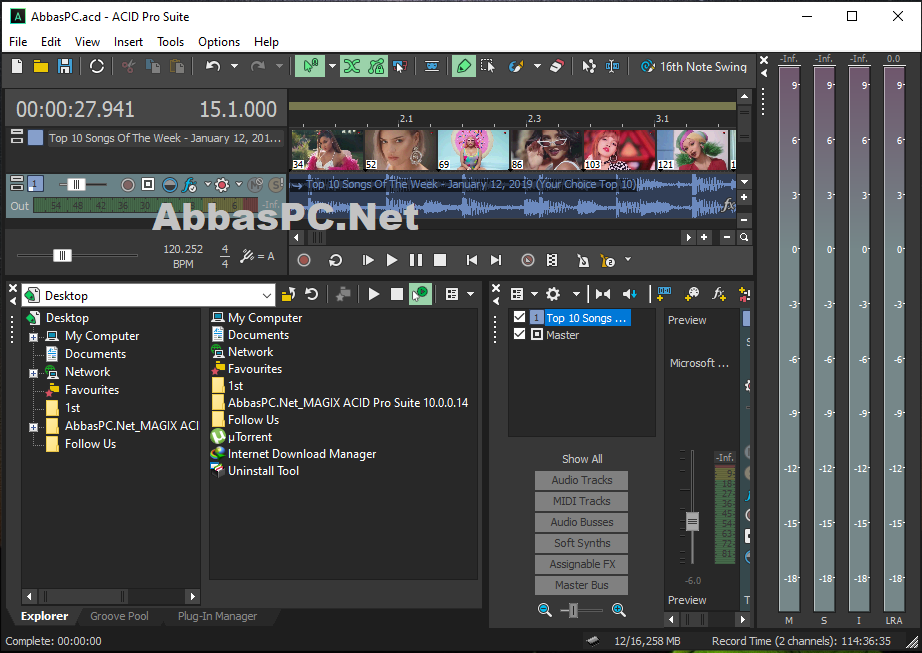
Task: Select the Selection tool with dotted rectangle
Action: pos(487,66)
